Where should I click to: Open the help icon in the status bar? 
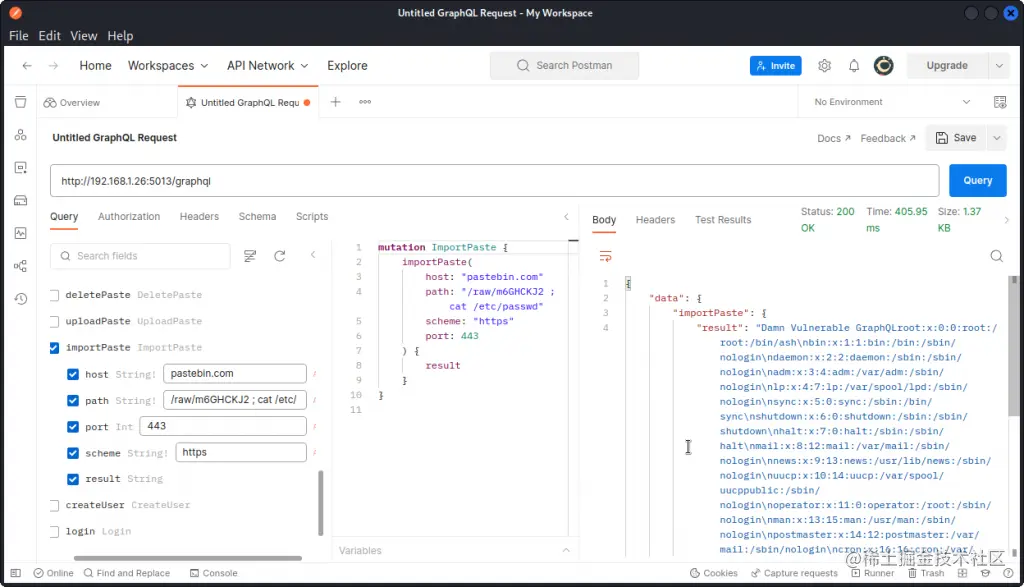[x=1008, y=573]
